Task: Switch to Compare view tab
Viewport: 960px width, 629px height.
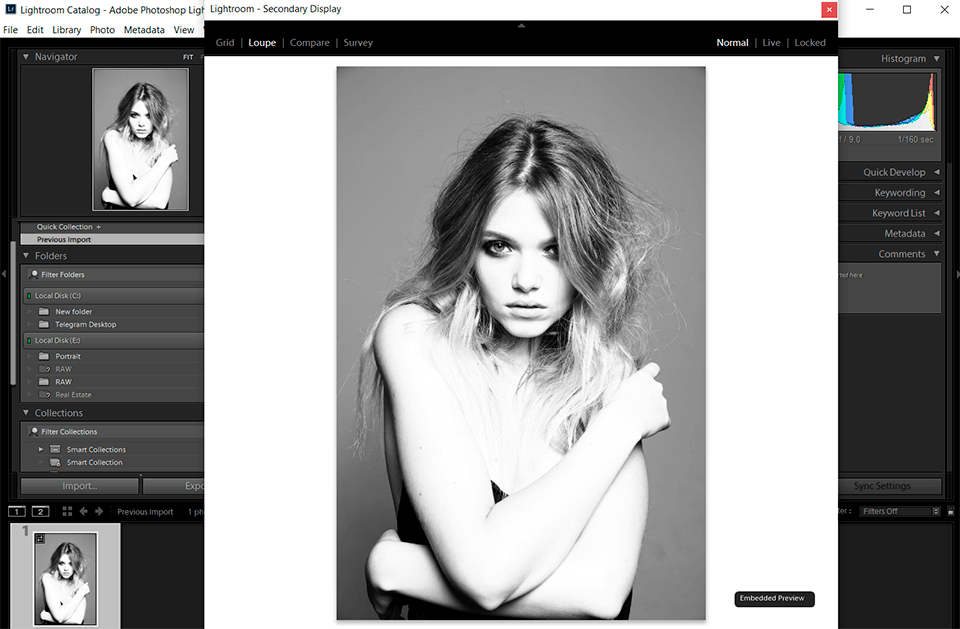Action: 309,43
